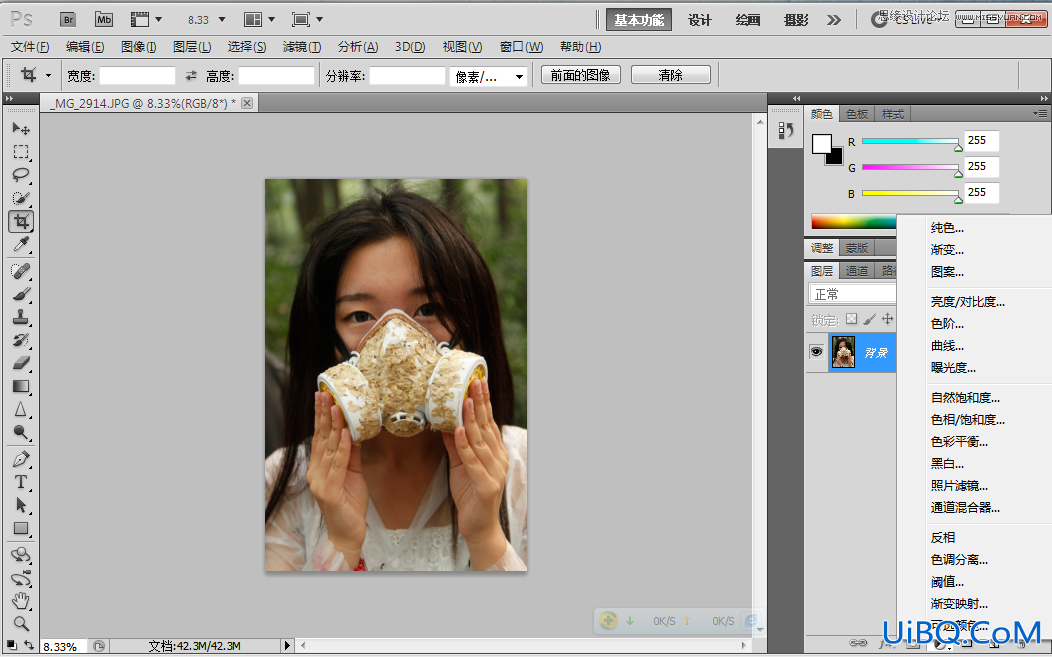This screenshot has height=657, width=1052.
Task: Open the status bar info arrow menu
Action: point(287,646)
